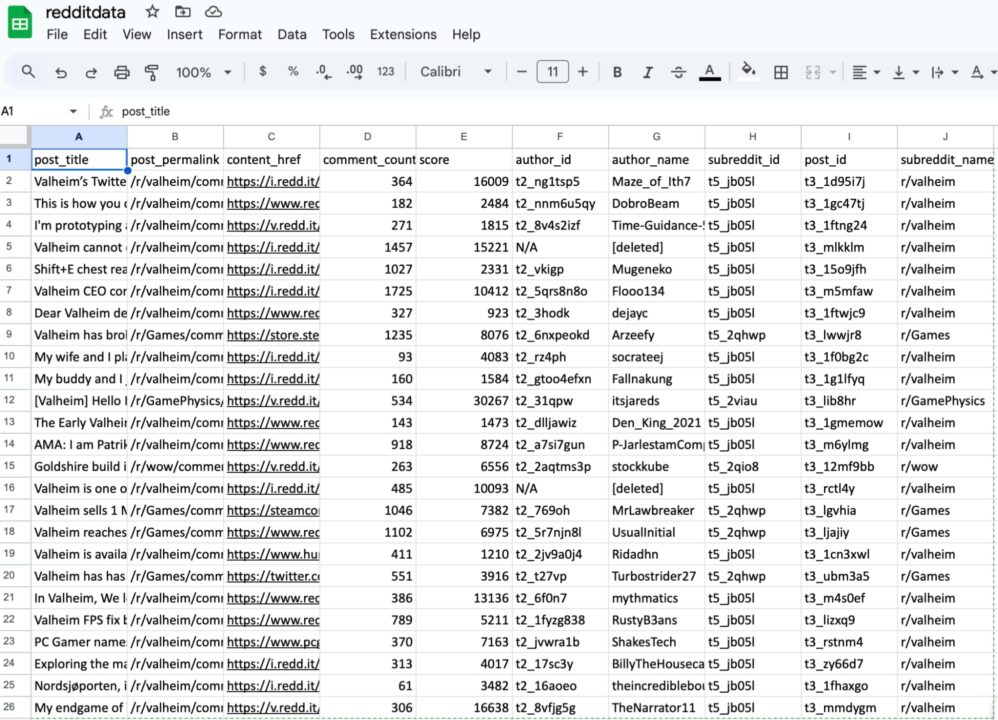Select column E header
The width and height of the screenshot is (998, 720).
(464, 136)
